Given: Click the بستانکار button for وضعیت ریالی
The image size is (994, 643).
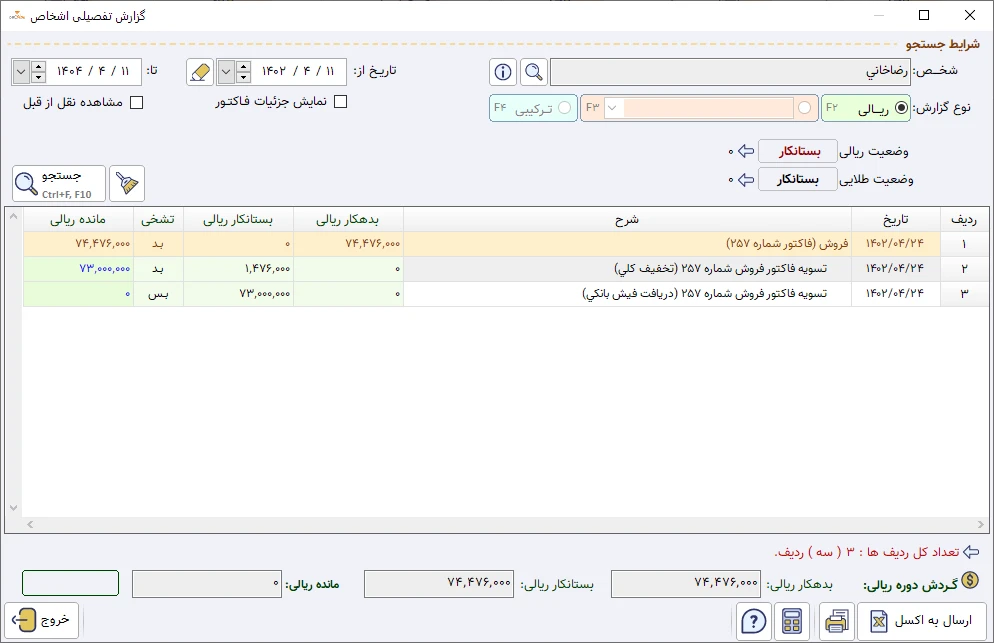Looking at the screenshot, I should [798, 152].
